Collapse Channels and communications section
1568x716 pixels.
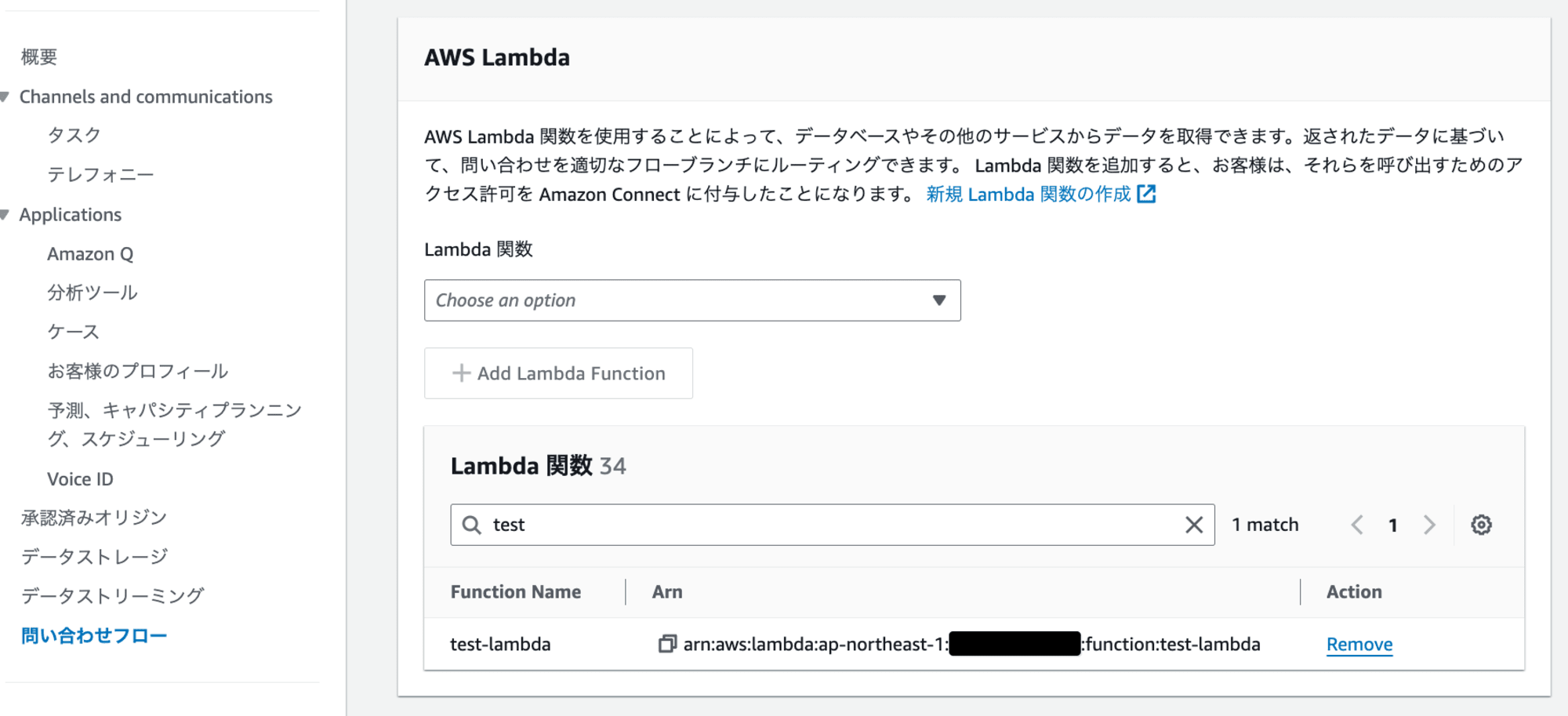pyautogui.click(x=5, y=97)
